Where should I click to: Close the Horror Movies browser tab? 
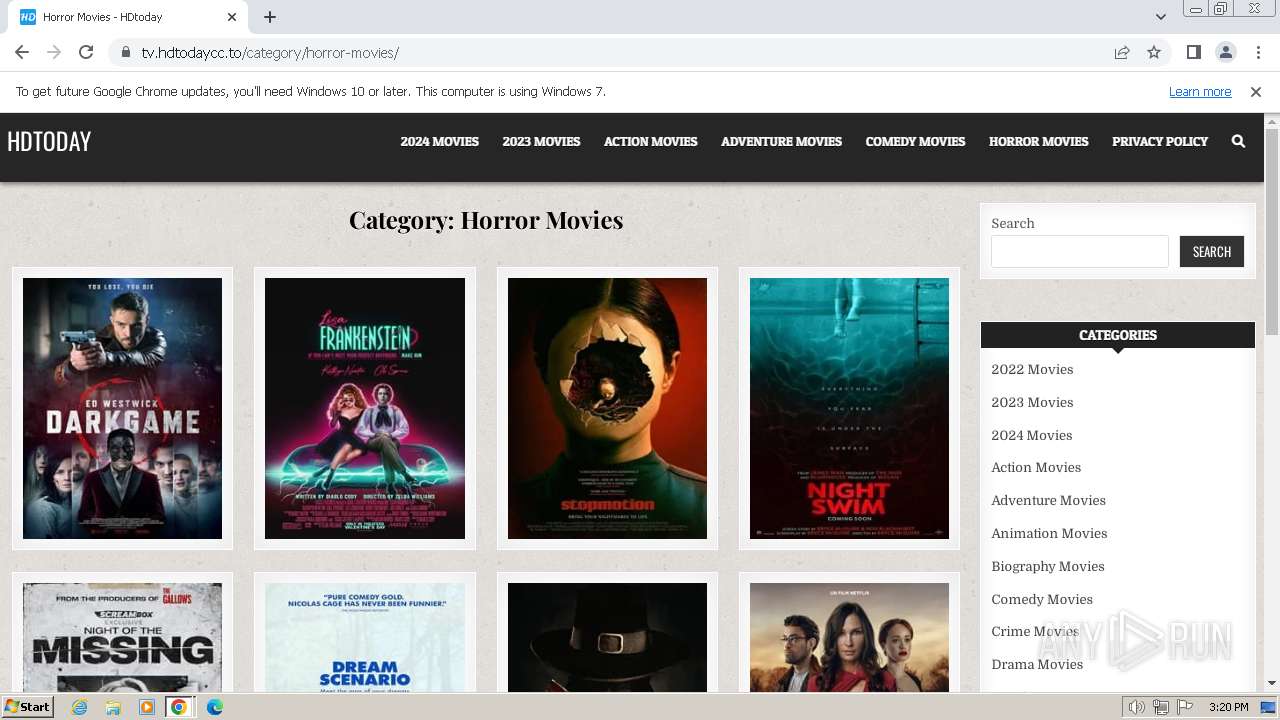coord(233,17)
